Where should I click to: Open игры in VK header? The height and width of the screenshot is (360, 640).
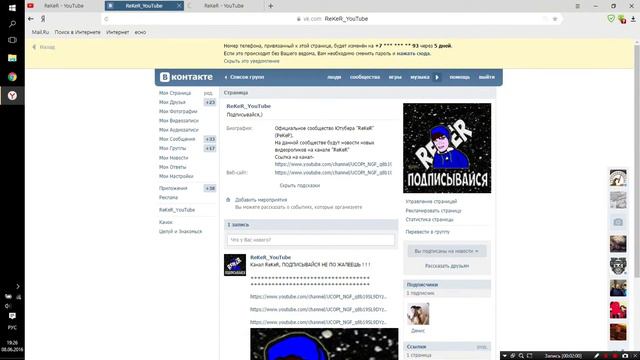tap(395, 77)
